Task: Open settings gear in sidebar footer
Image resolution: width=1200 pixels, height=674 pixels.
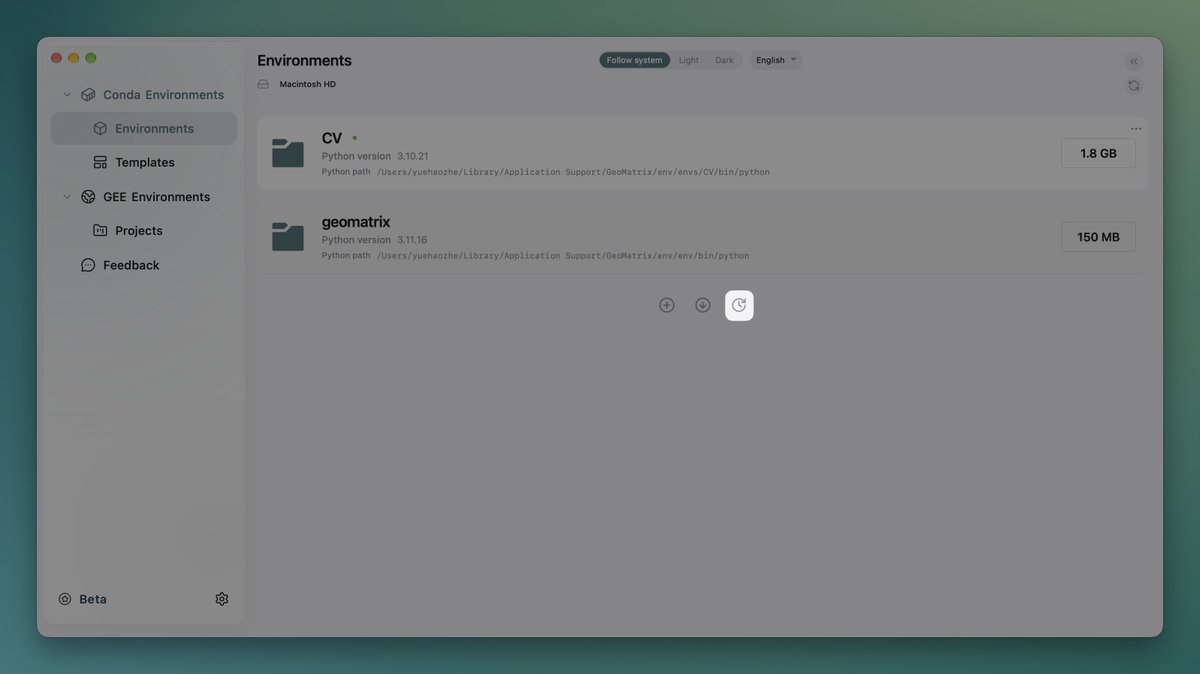Action: coord(222,599)
